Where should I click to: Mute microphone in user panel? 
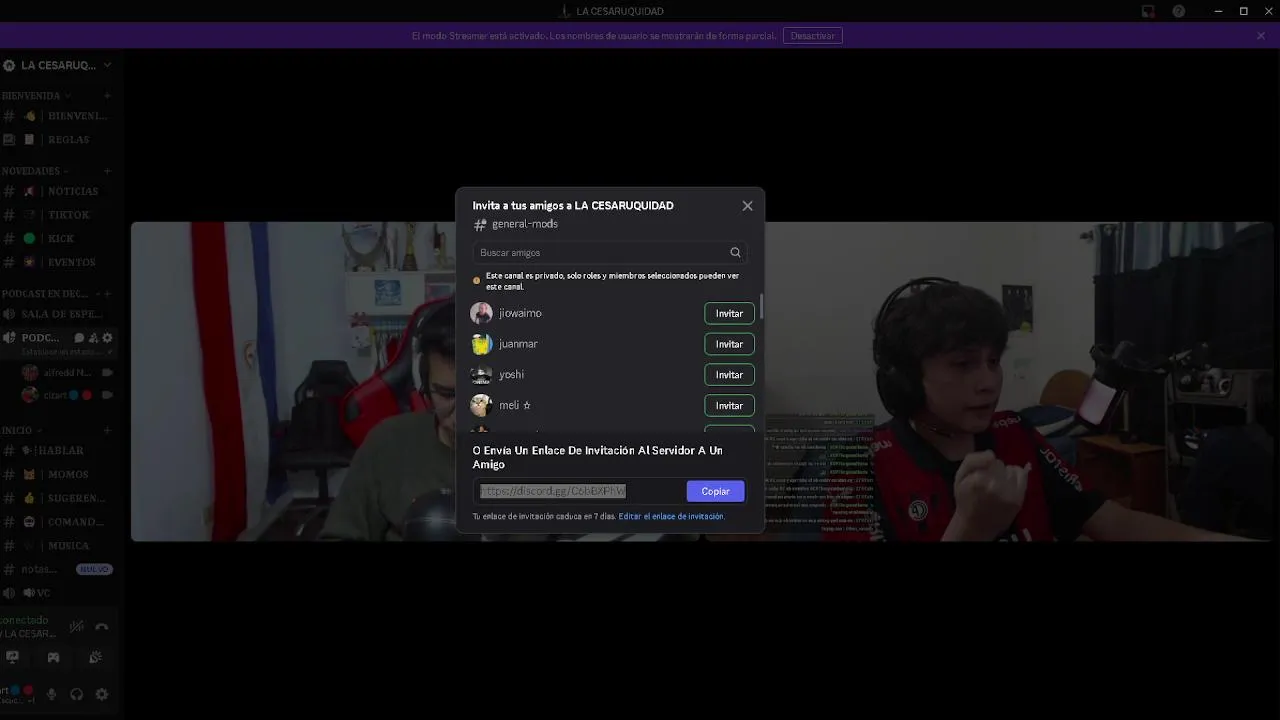point(53,694)
